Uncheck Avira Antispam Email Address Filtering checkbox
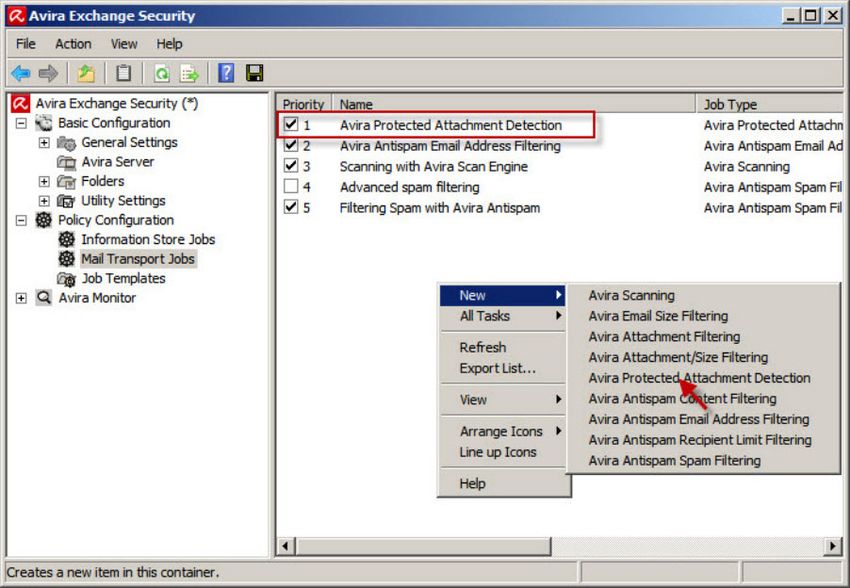Screen dimensions: 850x588 pyautogui.click(x=291, y=145)
